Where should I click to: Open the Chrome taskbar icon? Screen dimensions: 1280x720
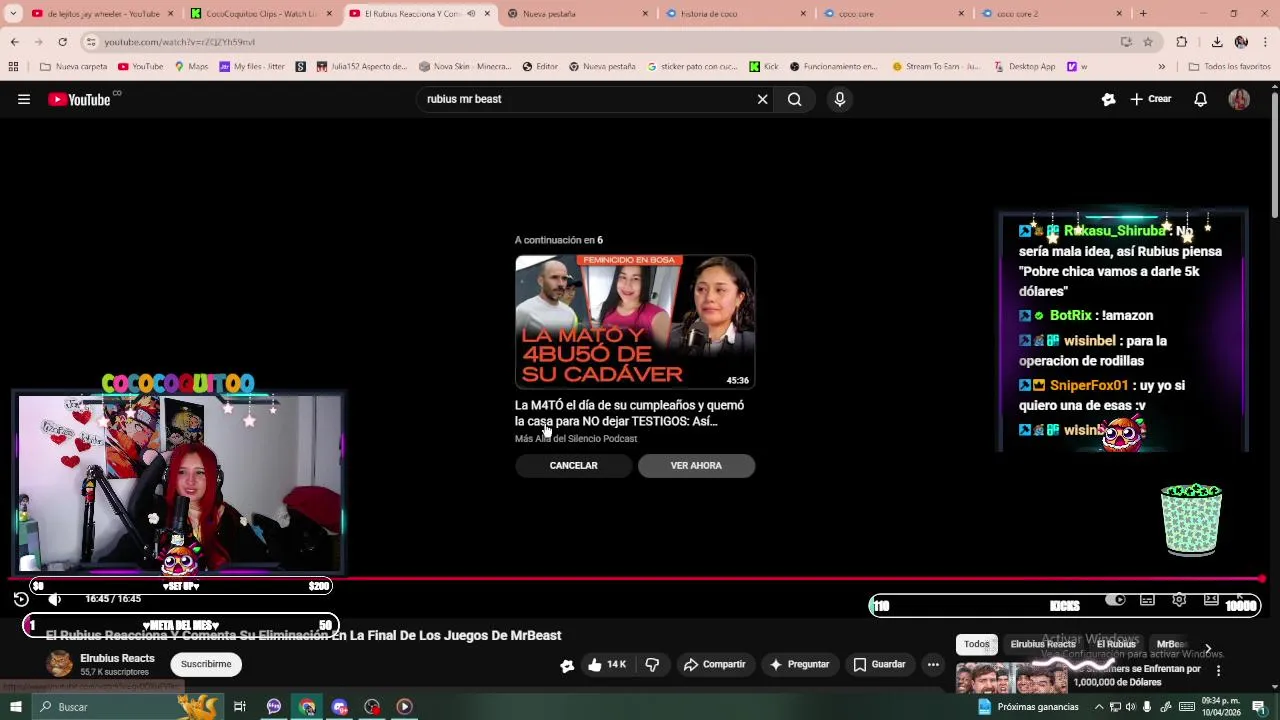[307, 707]
